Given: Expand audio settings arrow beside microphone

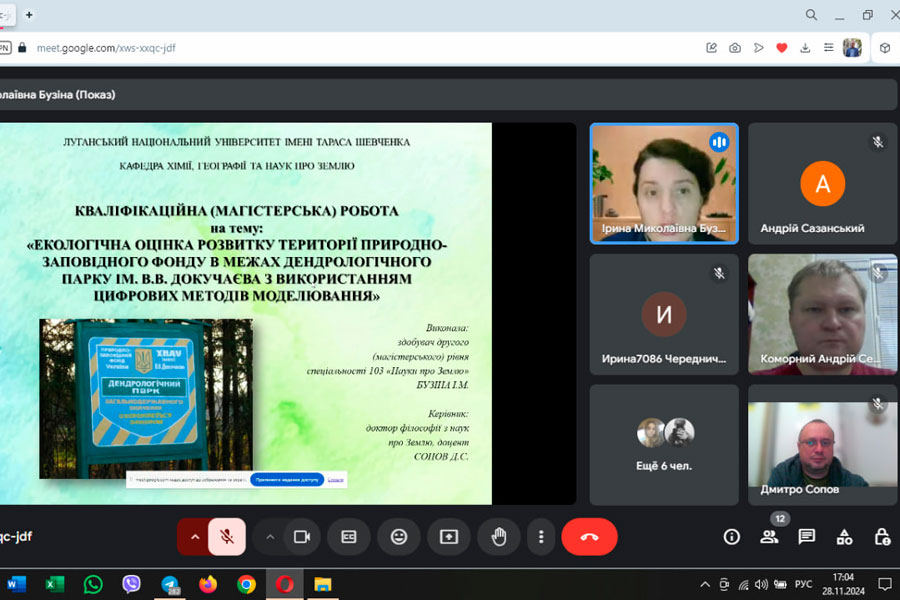Looking at the screenshot, I should pyautogui.click(x=194, y=537).
